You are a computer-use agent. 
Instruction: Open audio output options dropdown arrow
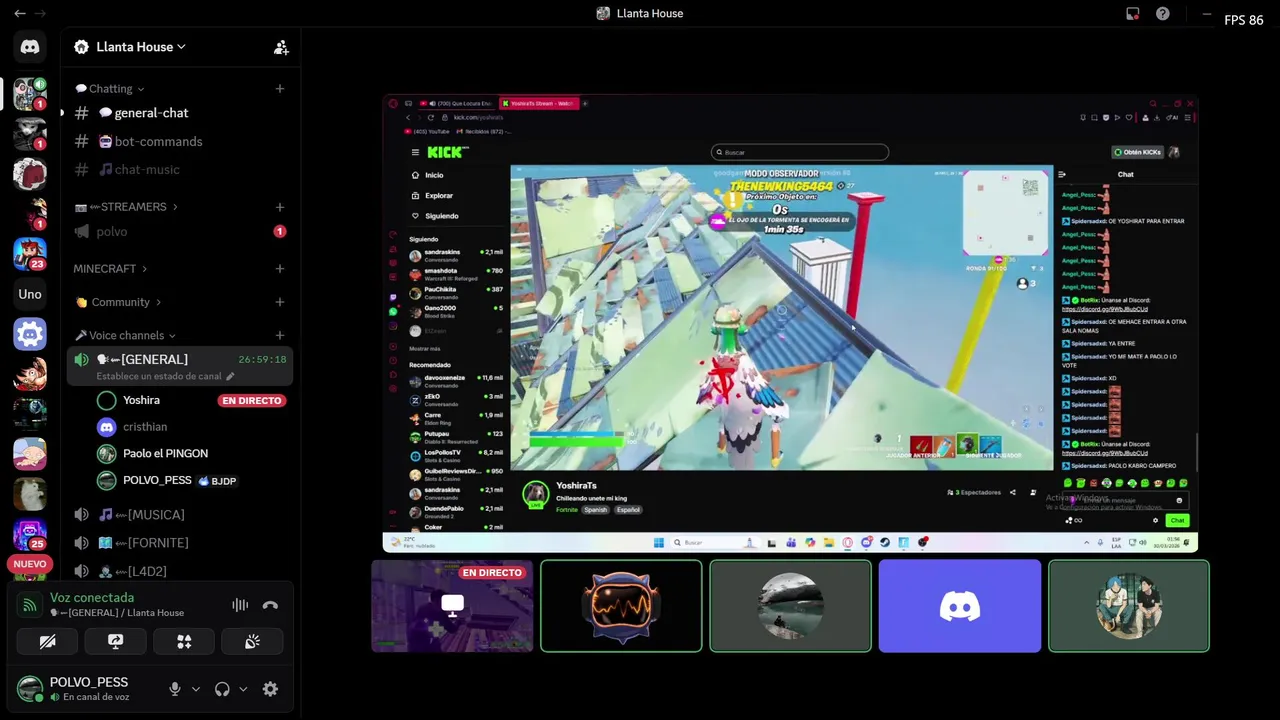click(243, 689)
